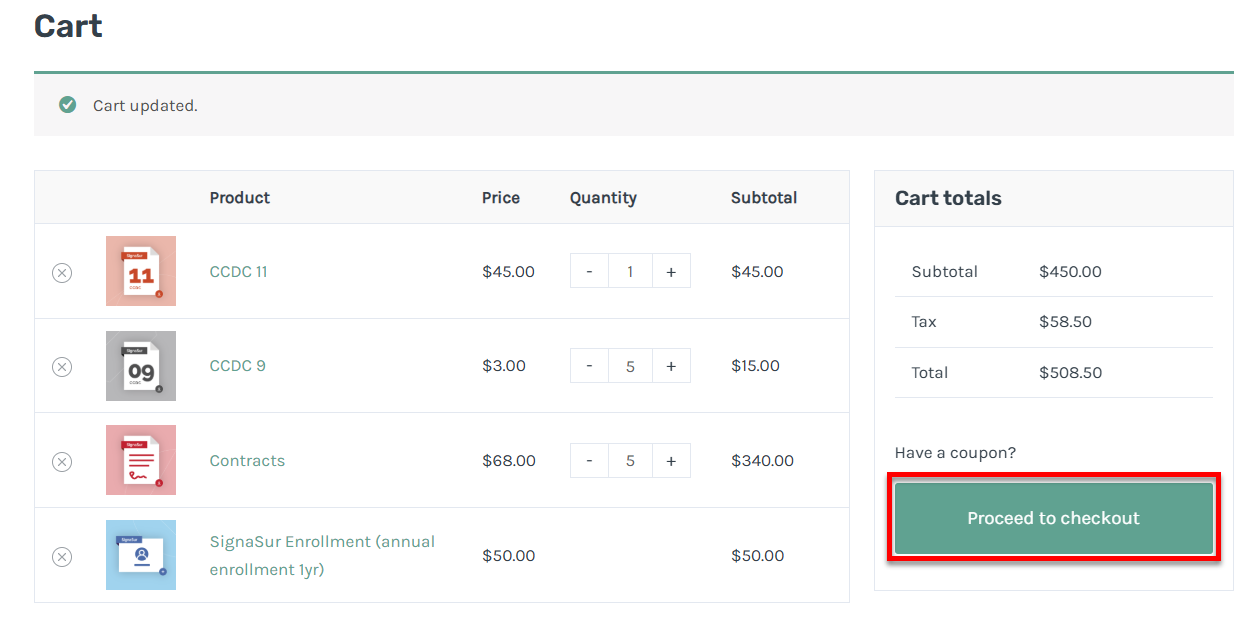The width and height of the screenshot is (1258, 634).
Task: Click the $45.00 price of CCDC 11
Action: (x=508, y=272)
